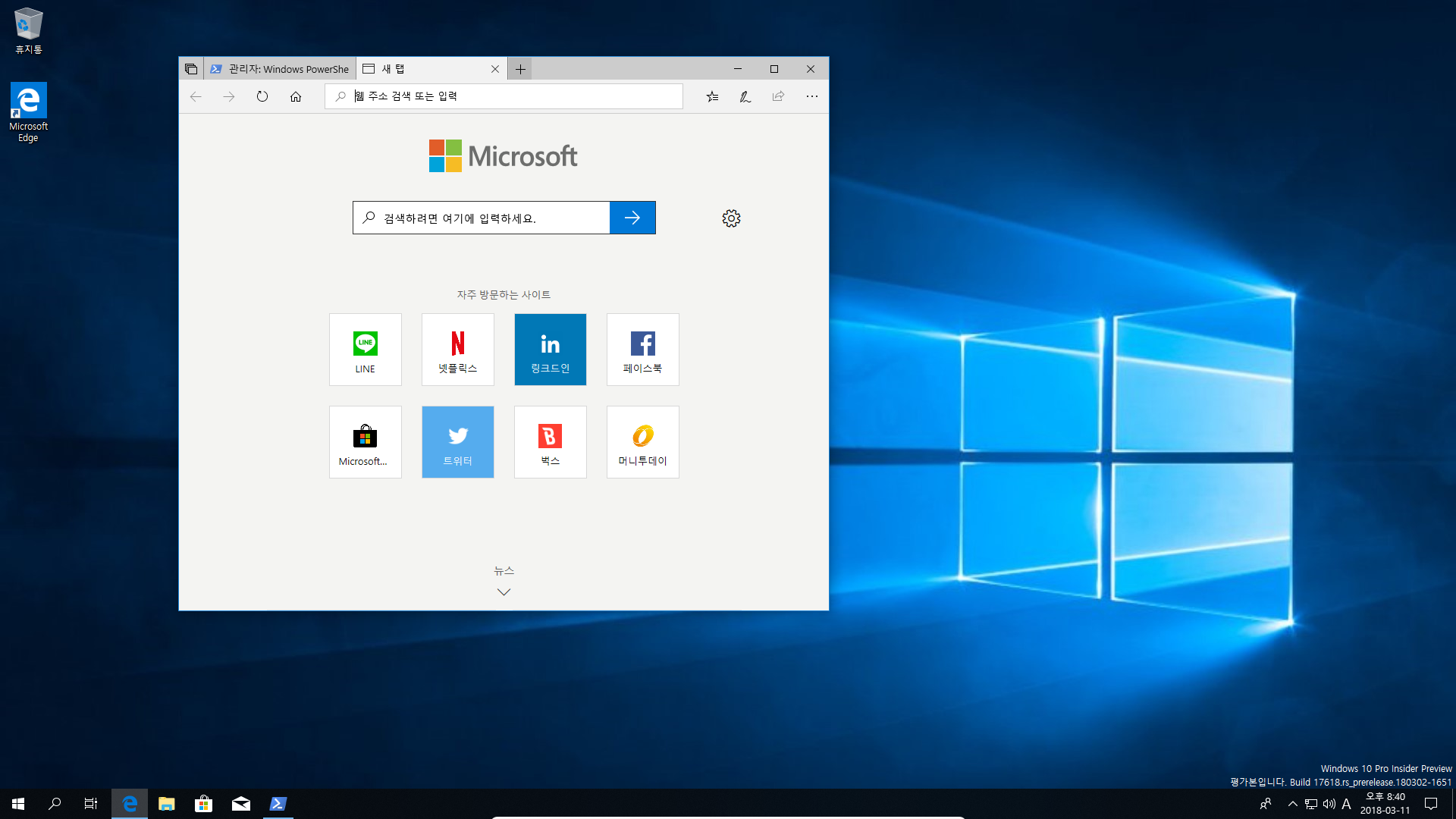Open Task View on the taskbar
This screenshot has width=1456, height=819.
click(91, 804)
